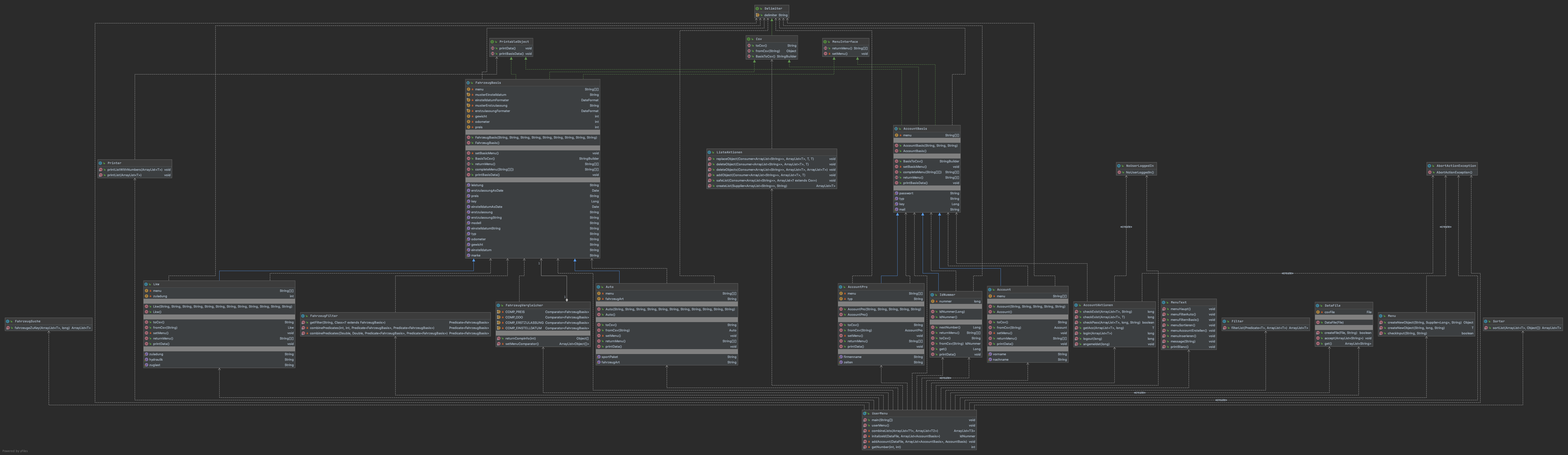Click the Powered by yFiles label

(x=15, y=451)
